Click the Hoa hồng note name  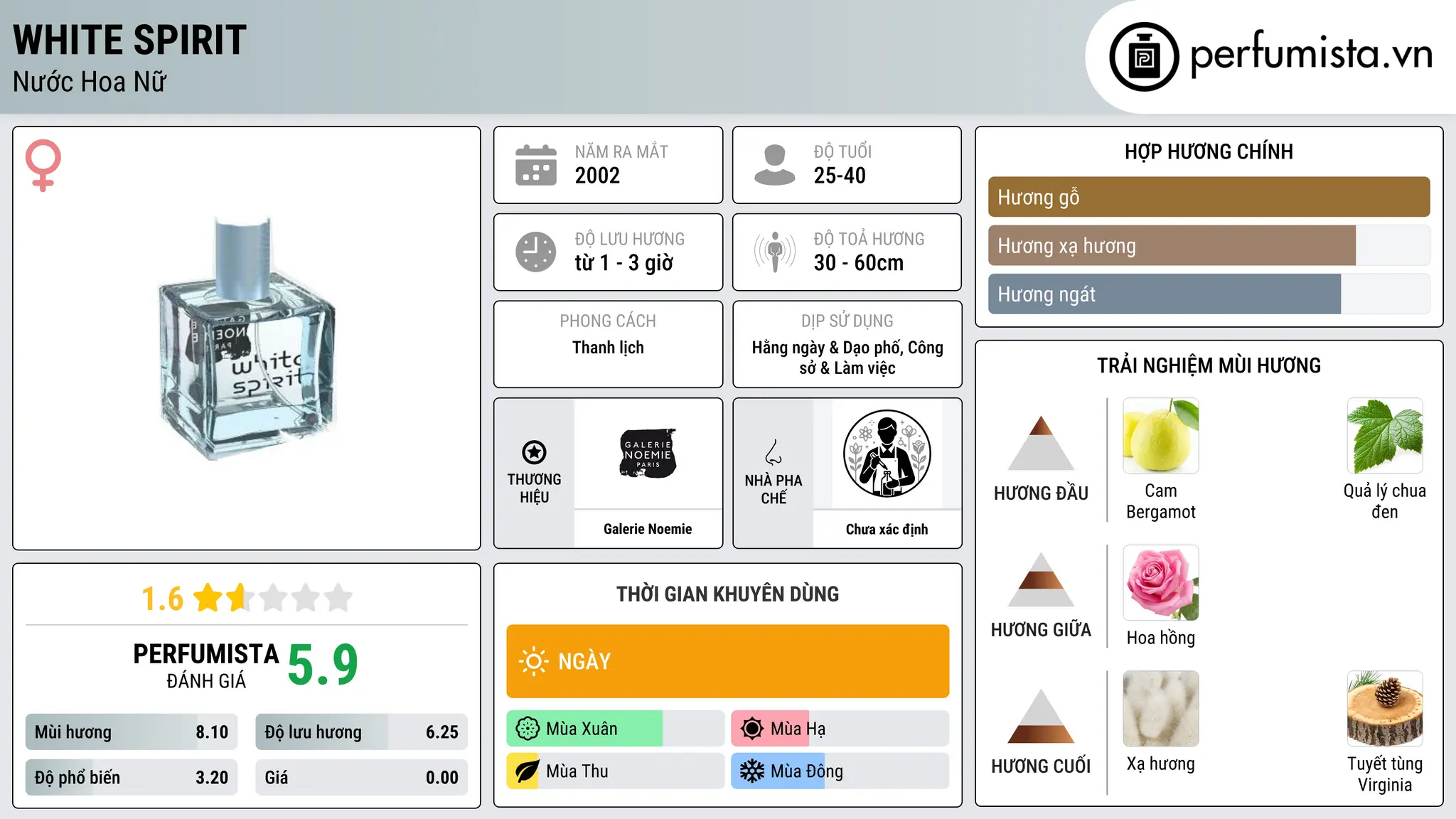(1161, 638)
